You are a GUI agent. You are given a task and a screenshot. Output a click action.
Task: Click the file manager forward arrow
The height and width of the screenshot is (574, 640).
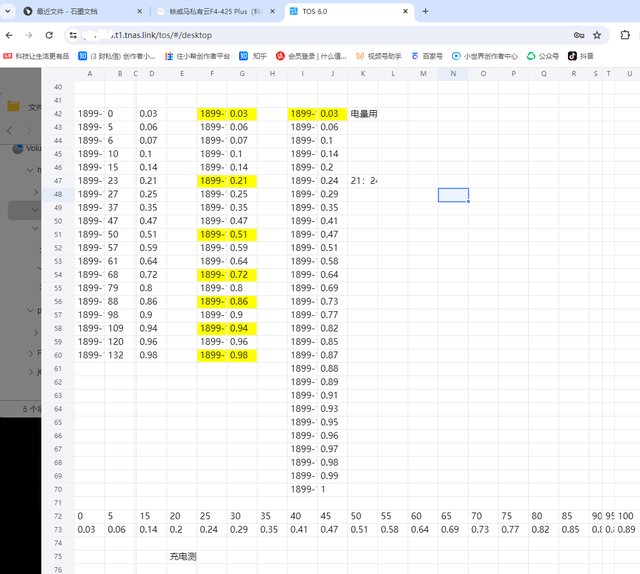29,131
